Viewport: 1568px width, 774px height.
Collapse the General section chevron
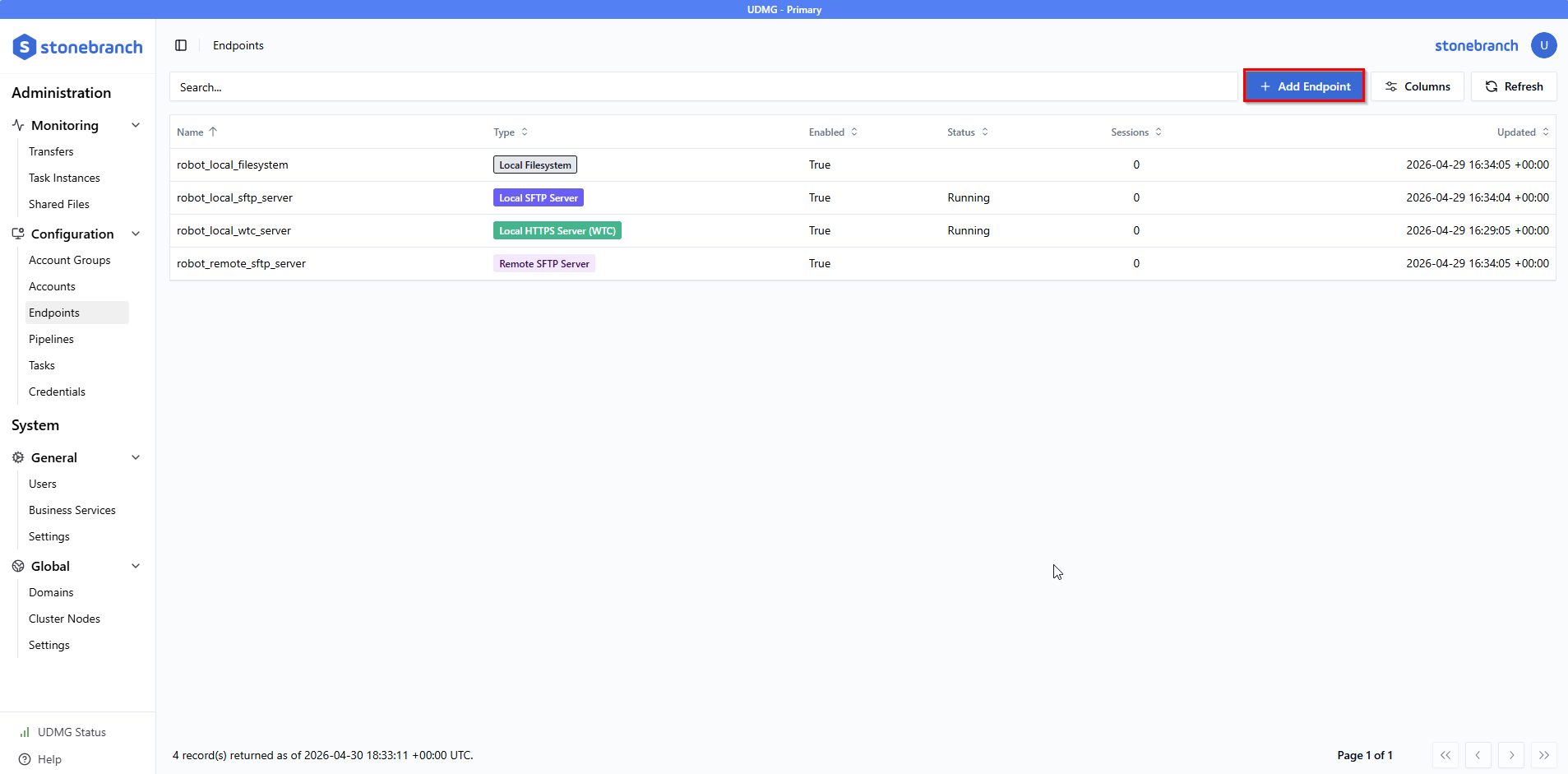click(x=136, y=457)
